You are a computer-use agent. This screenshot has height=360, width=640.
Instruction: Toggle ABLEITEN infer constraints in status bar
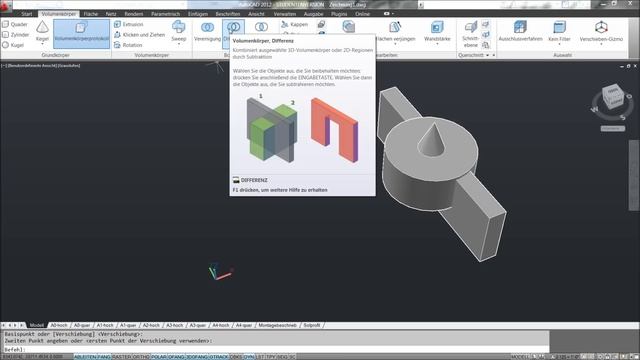85,357
